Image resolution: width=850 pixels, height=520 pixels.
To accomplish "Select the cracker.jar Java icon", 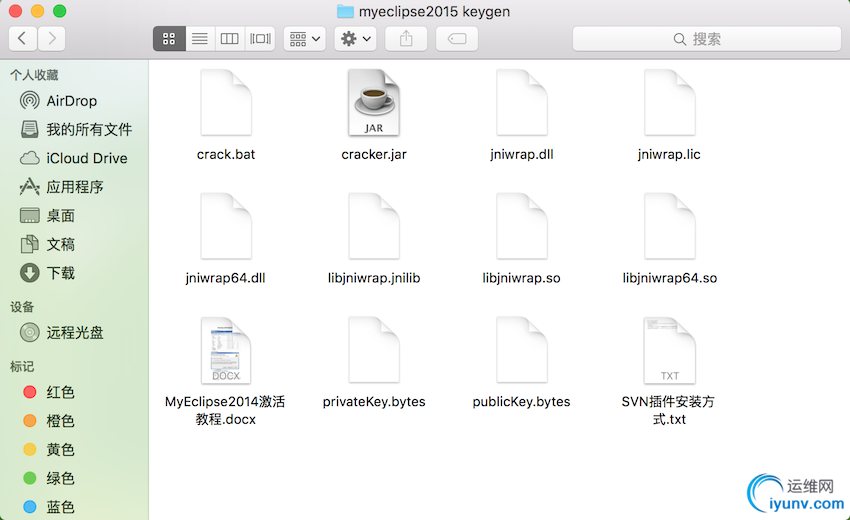I will (374, 102).
